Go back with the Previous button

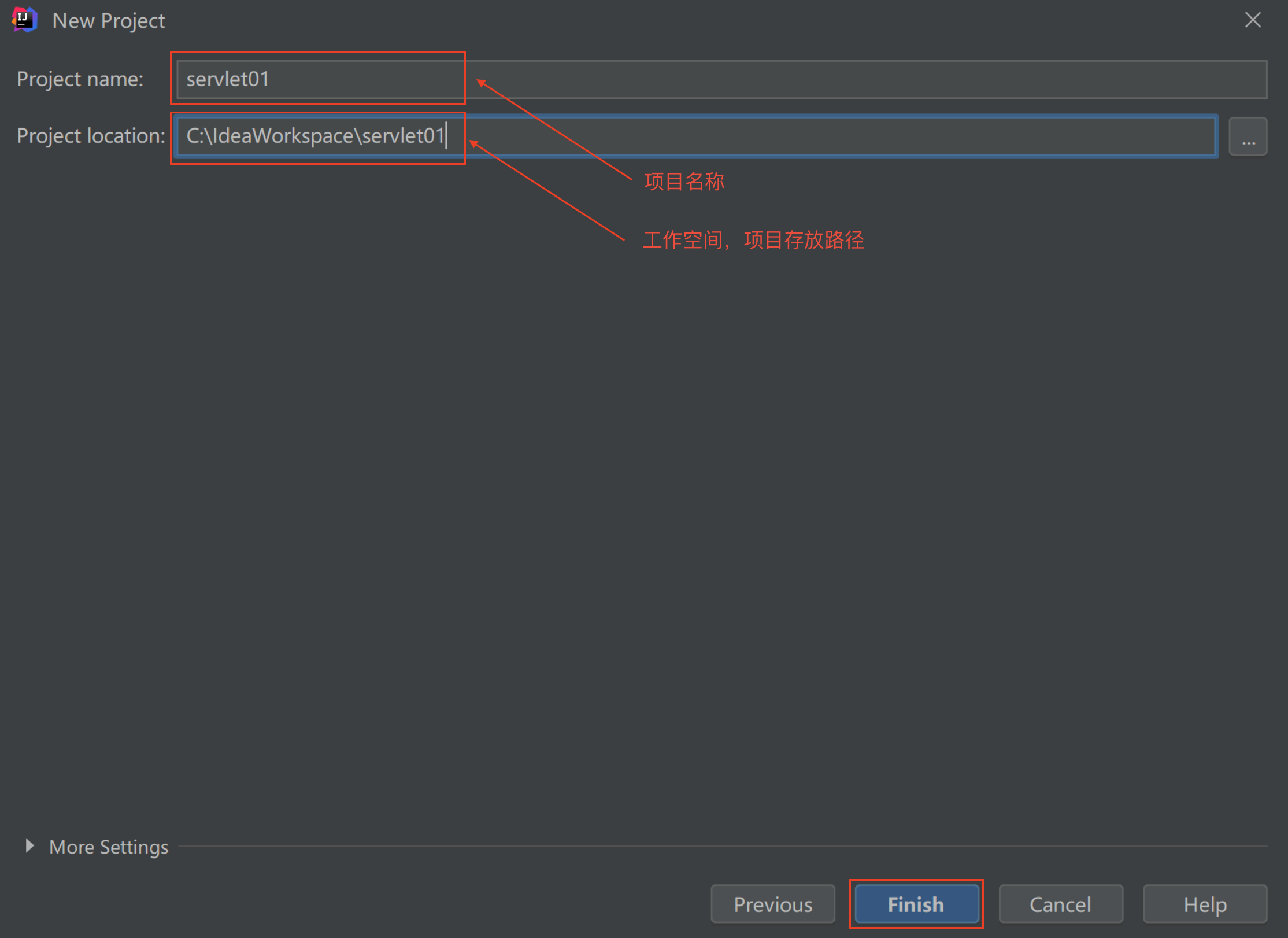[x=772, y=904]
